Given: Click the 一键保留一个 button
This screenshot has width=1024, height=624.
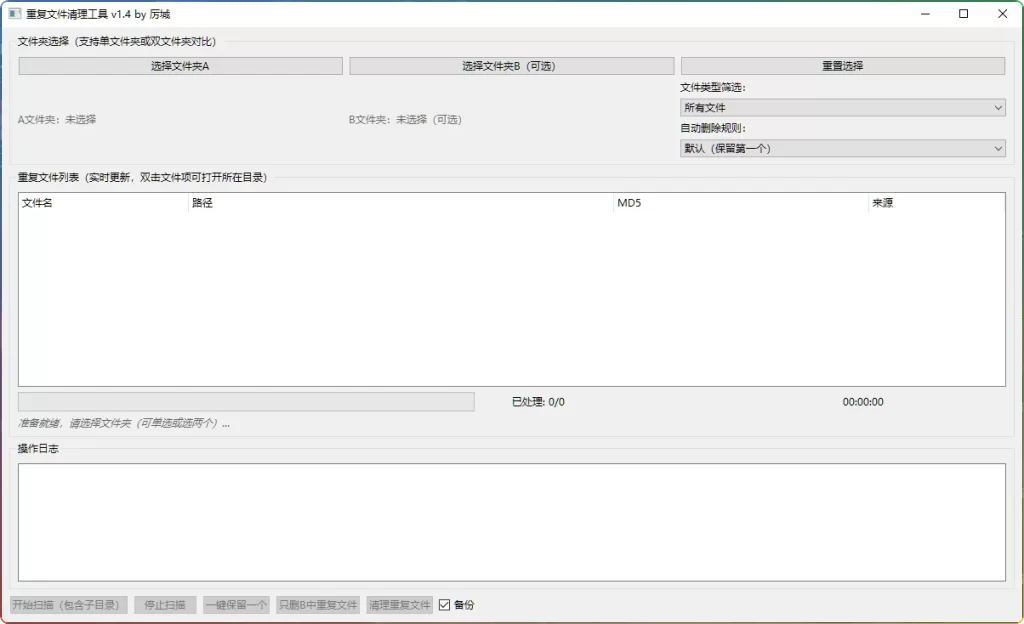Looking at the screenshot, I should [236, 605].
